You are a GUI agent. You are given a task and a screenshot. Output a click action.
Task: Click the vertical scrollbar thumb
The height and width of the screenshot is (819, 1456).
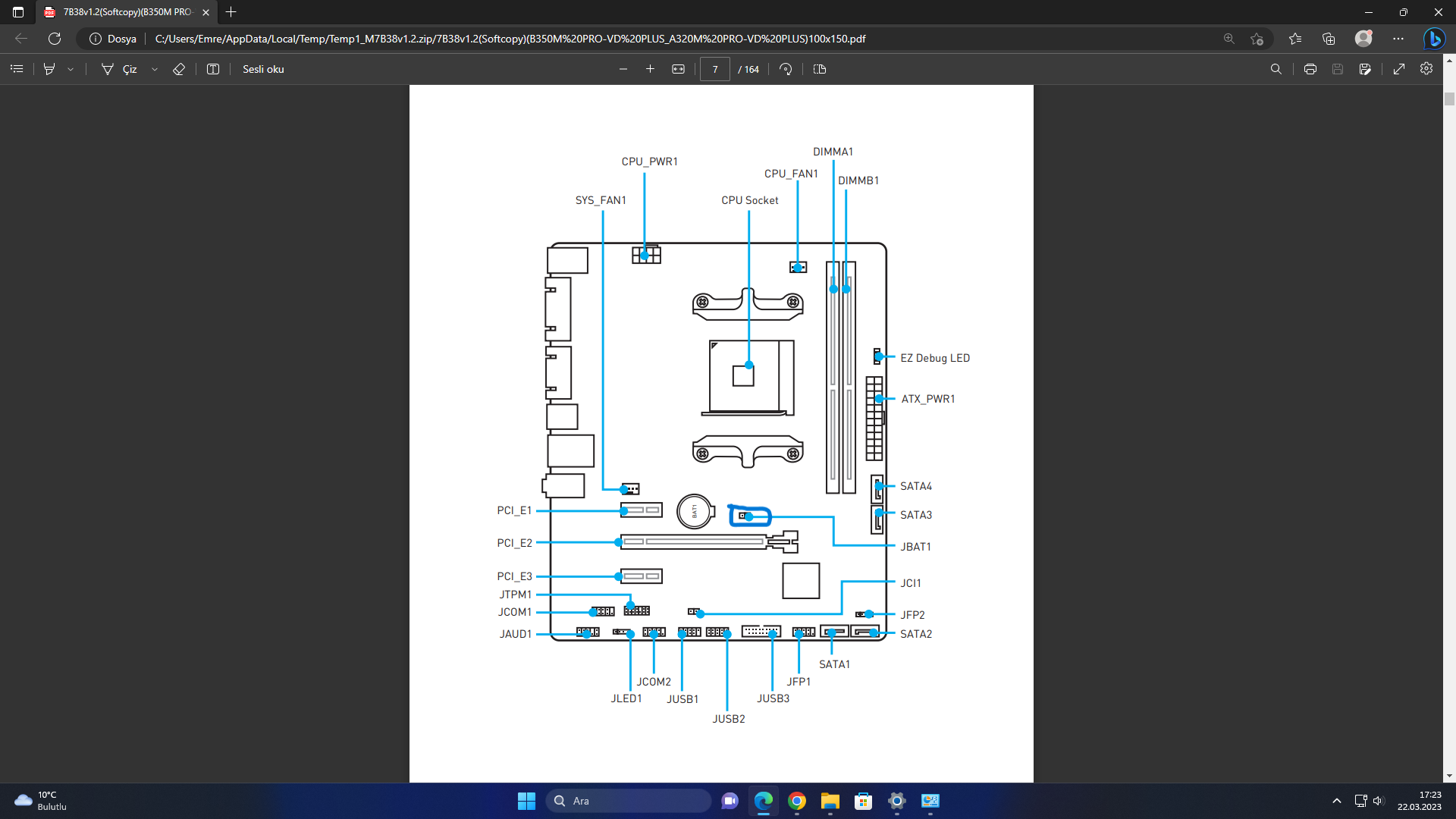point(1449,99)
